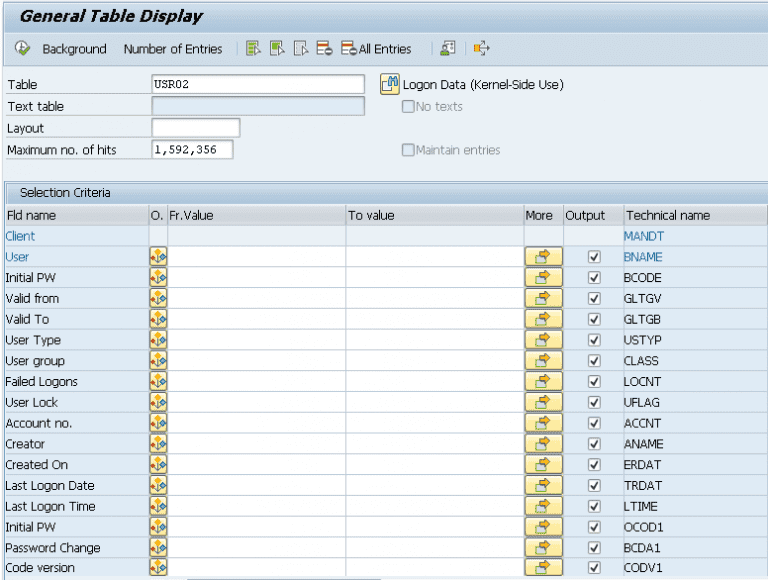Click the Maximum no. of hits field
The height and width of the screenshot is (580, 768).
[191, 150]
